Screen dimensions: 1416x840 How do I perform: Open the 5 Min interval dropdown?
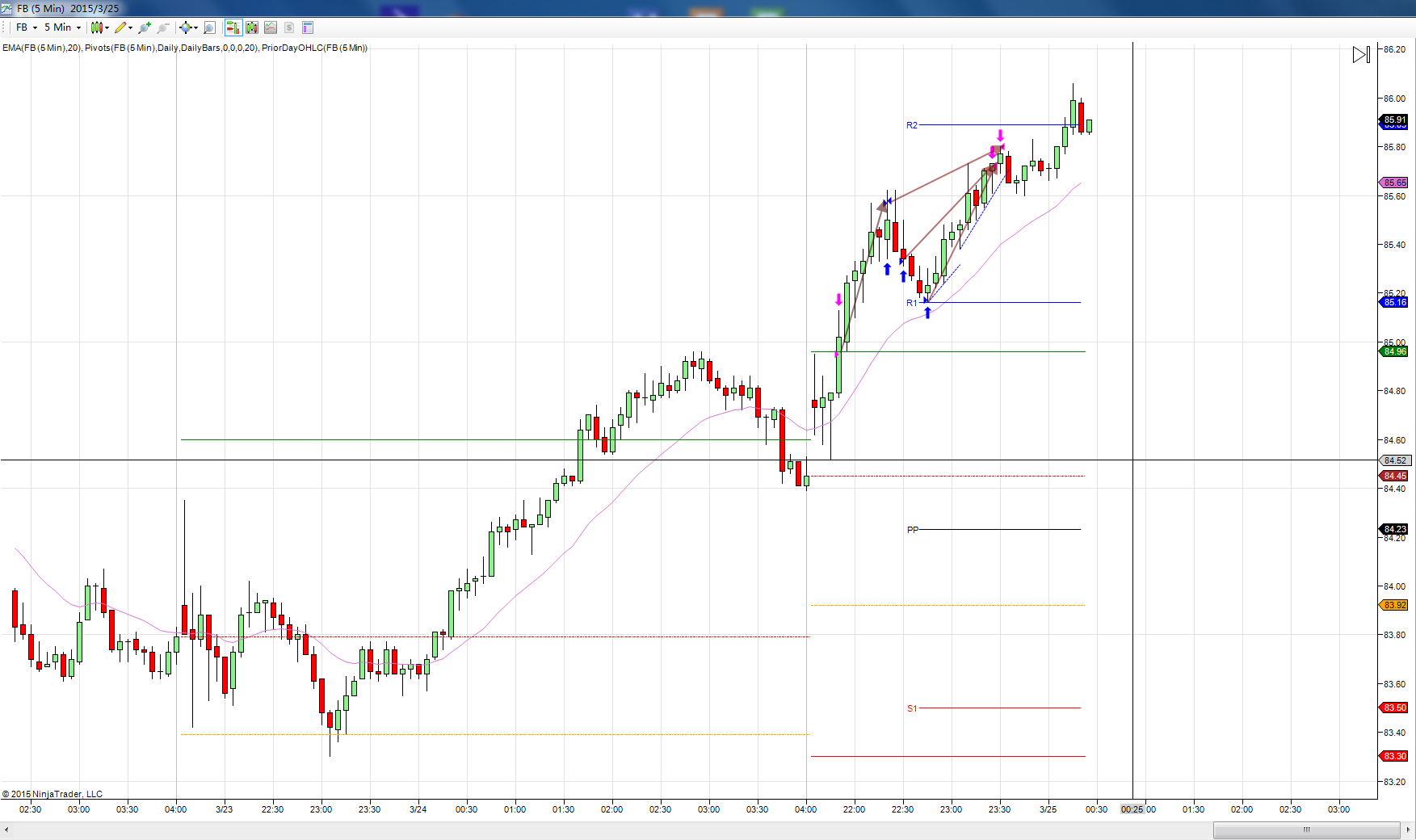62,27
